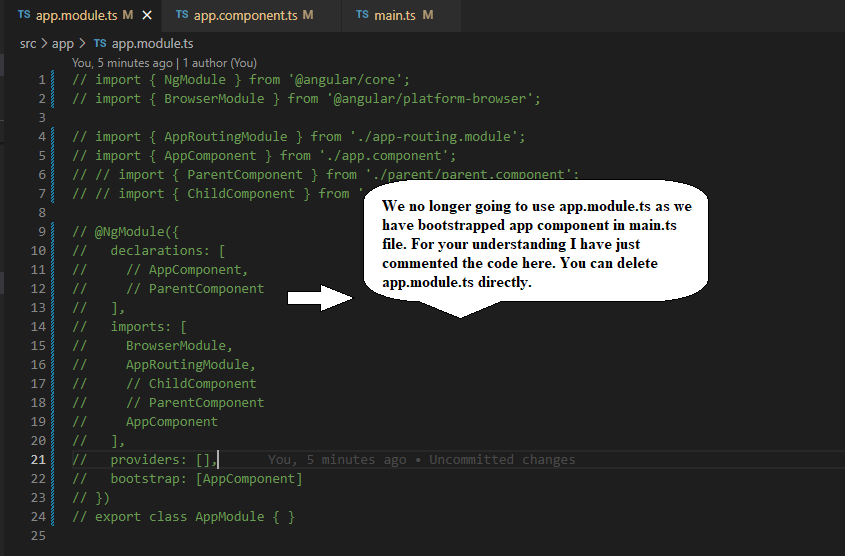The image size is (849, 556).
Task: Click 'export class AppModule { }' text
Action: pyautogui.click(x=195, y=516)
